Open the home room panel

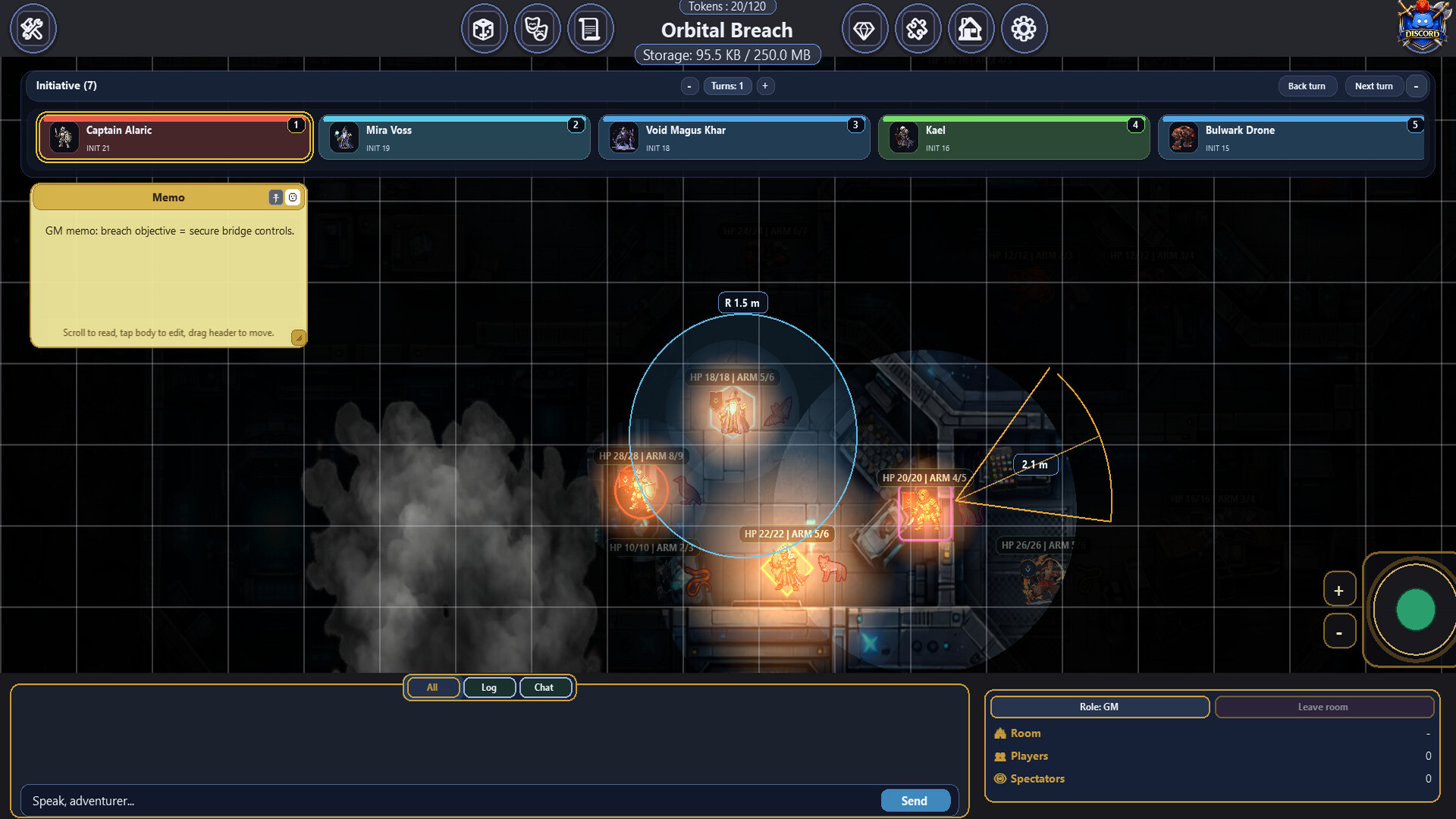pyautogui.click(x=971, y=28)
